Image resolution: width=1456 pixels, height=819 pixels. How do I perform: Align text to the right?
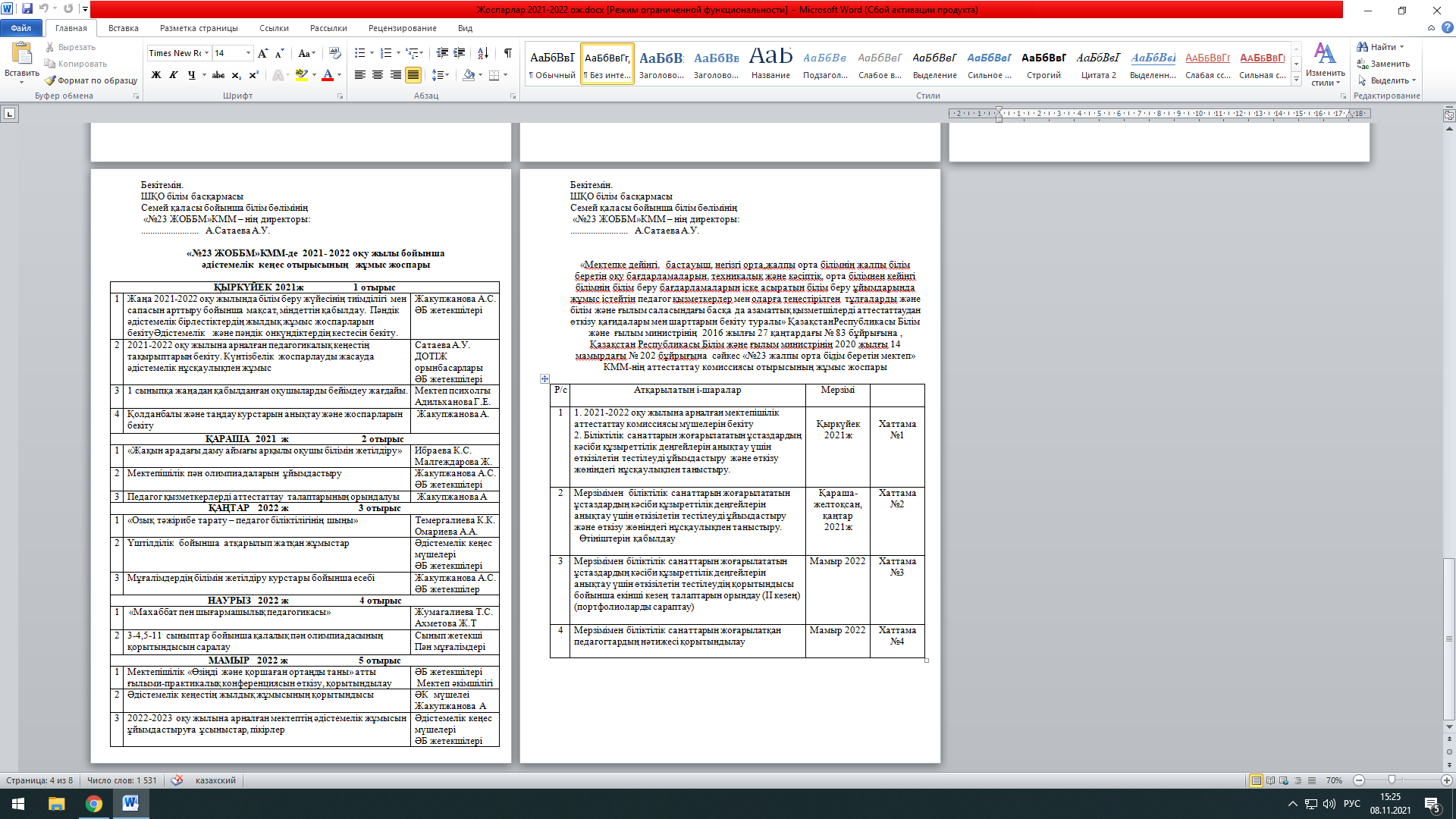click(395, 75)
